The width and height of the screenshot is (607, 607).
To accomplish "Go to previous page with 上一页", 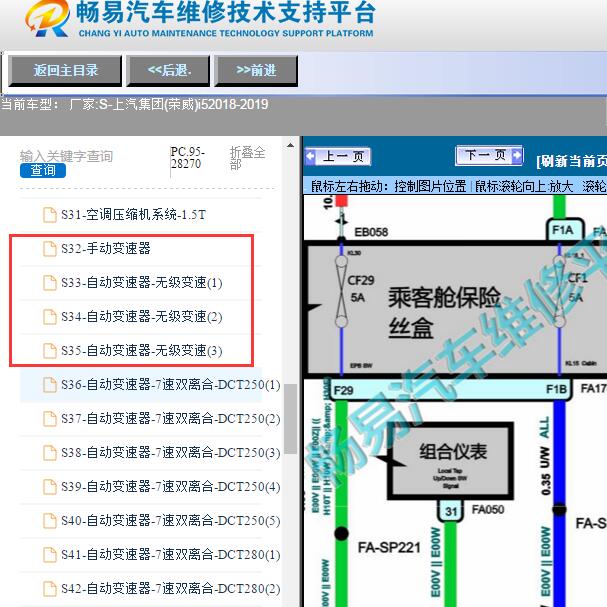I will (338, 156).
